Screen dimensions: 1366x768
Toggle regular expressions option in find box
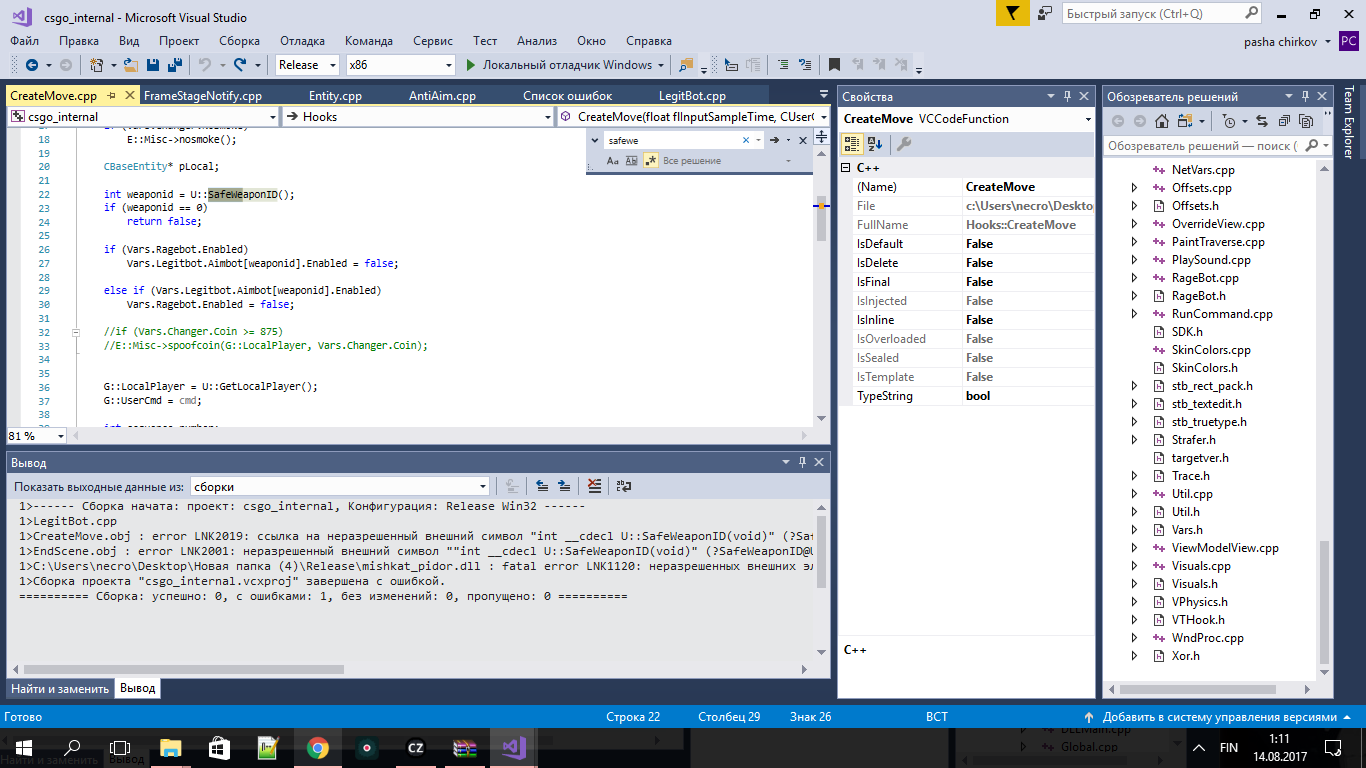[651, 160]
